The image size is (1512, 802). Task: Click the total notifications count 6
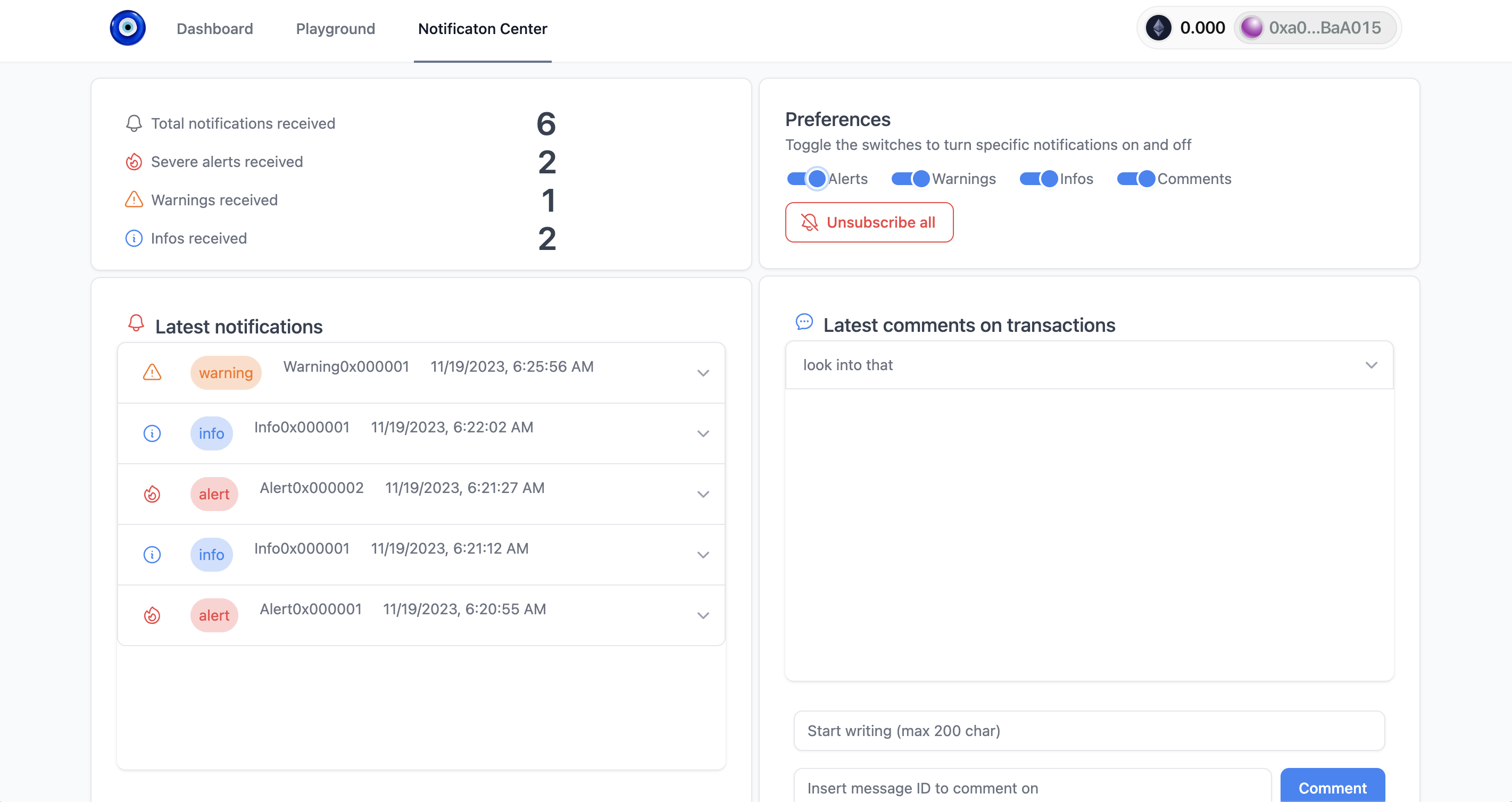pyautogui.click(x=546, y=123)
